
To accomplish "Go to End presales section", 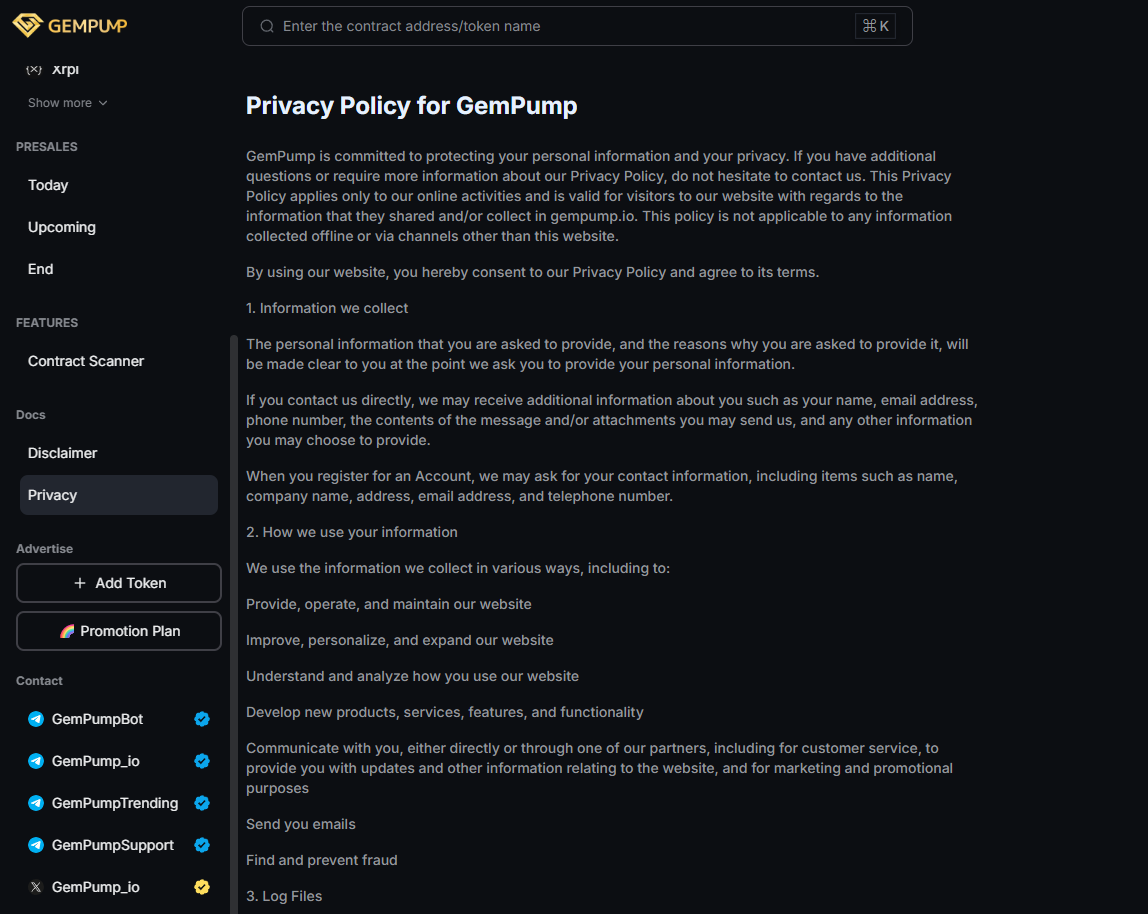I will (x=41, y=269).
